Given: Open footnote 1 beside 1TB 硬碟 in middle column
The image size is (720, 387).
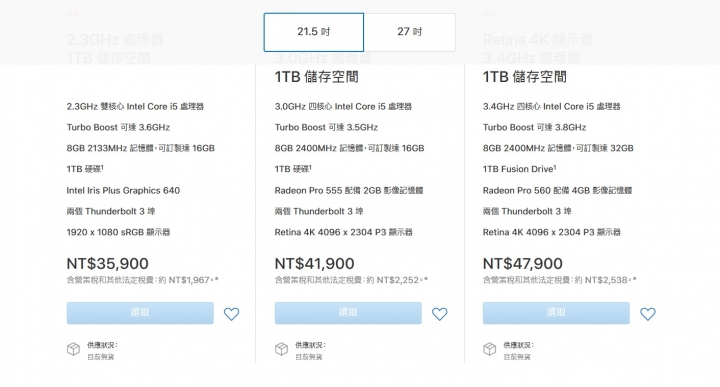Looking at the screenshot, I should (310, 167).
